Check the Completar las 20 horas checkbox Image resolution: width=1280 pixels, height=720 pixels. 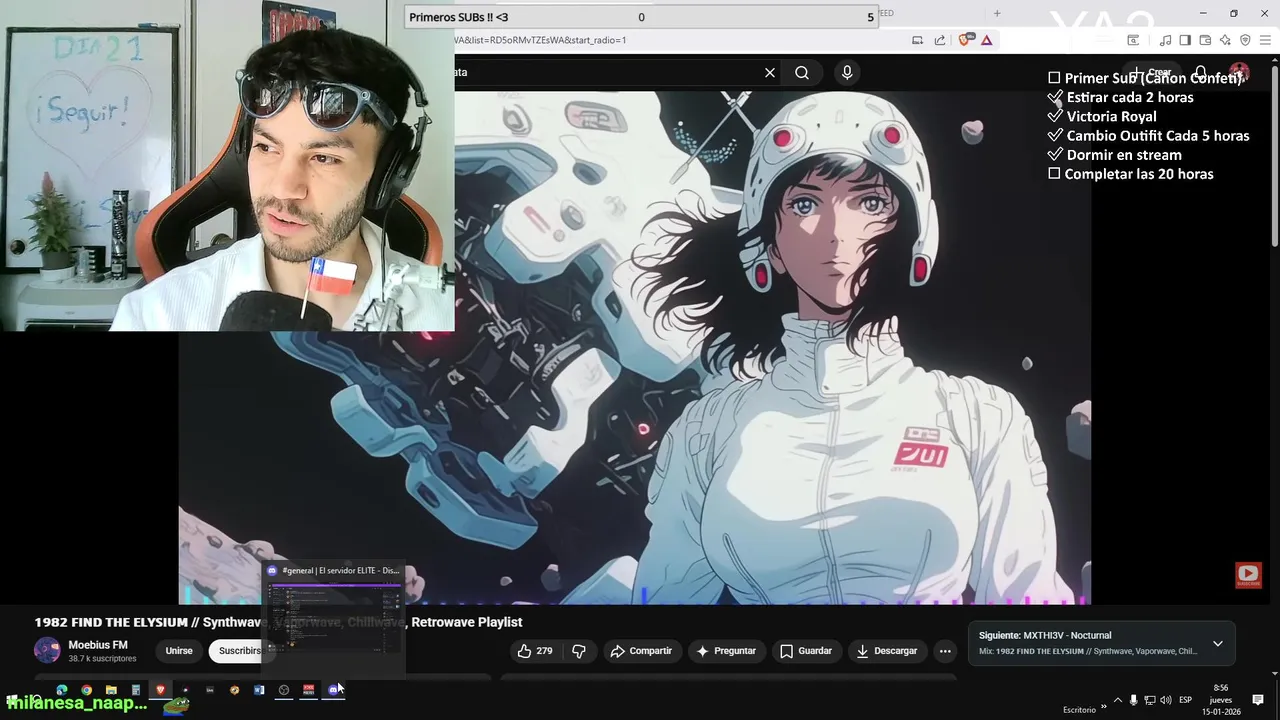(x=1054, y=174)
